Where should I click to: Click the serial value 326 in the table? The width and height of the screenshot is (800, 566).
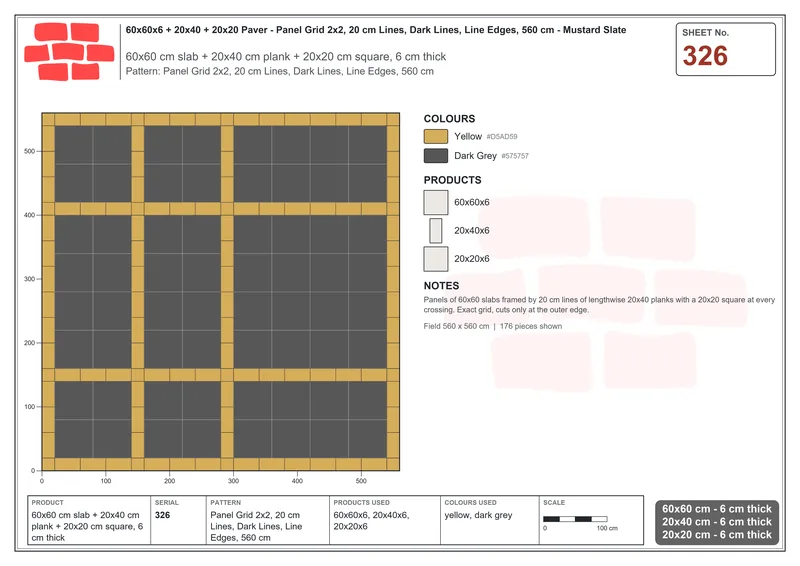pos(162,515)
